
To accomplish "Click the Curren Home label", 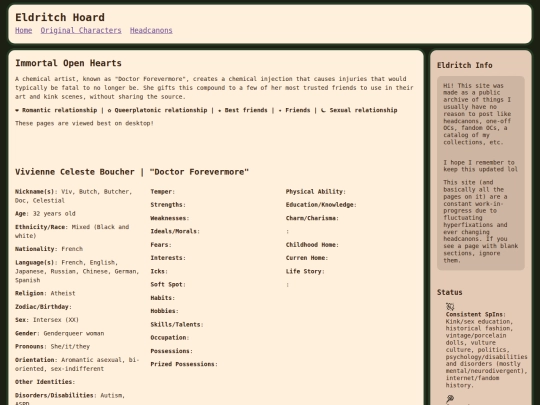I will coord(307,258).
